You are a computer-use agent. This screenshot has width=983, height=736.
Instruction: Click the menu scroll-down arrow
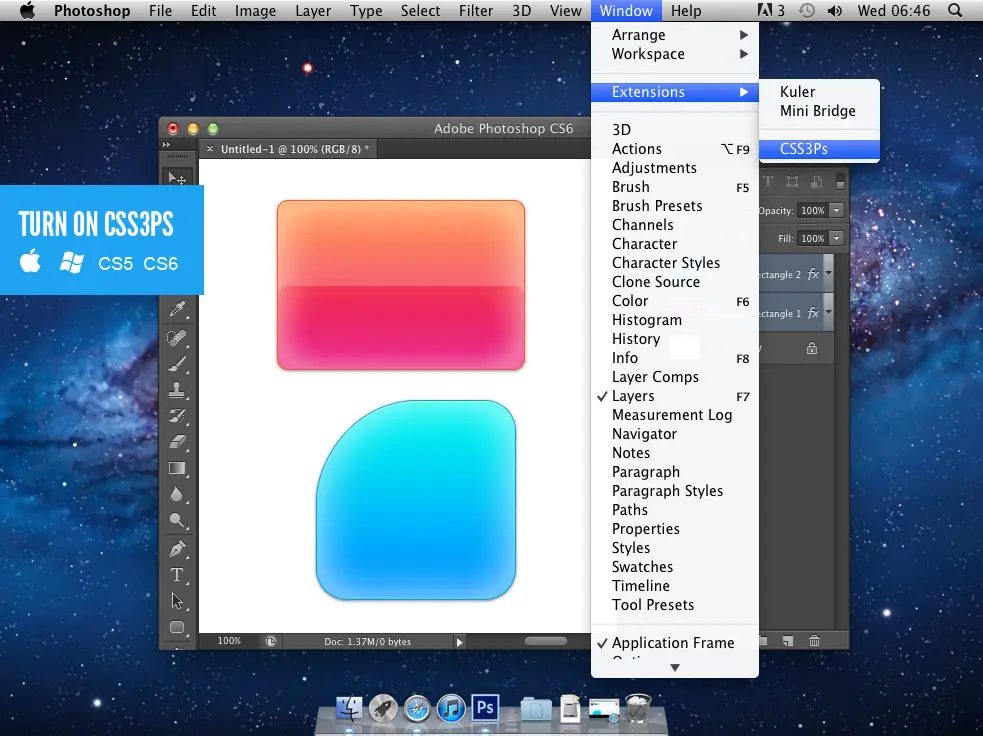(675, 668)
